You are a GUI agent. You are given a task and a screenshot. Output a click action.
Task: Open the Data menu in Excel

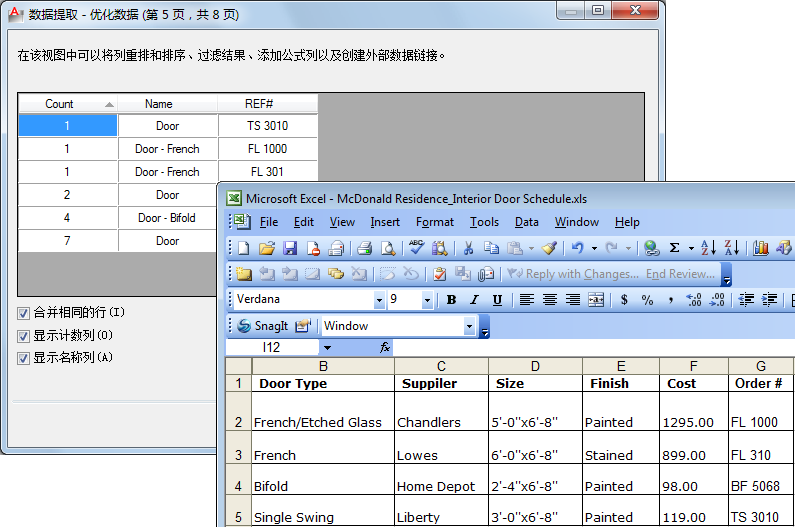tap(527, 222)
